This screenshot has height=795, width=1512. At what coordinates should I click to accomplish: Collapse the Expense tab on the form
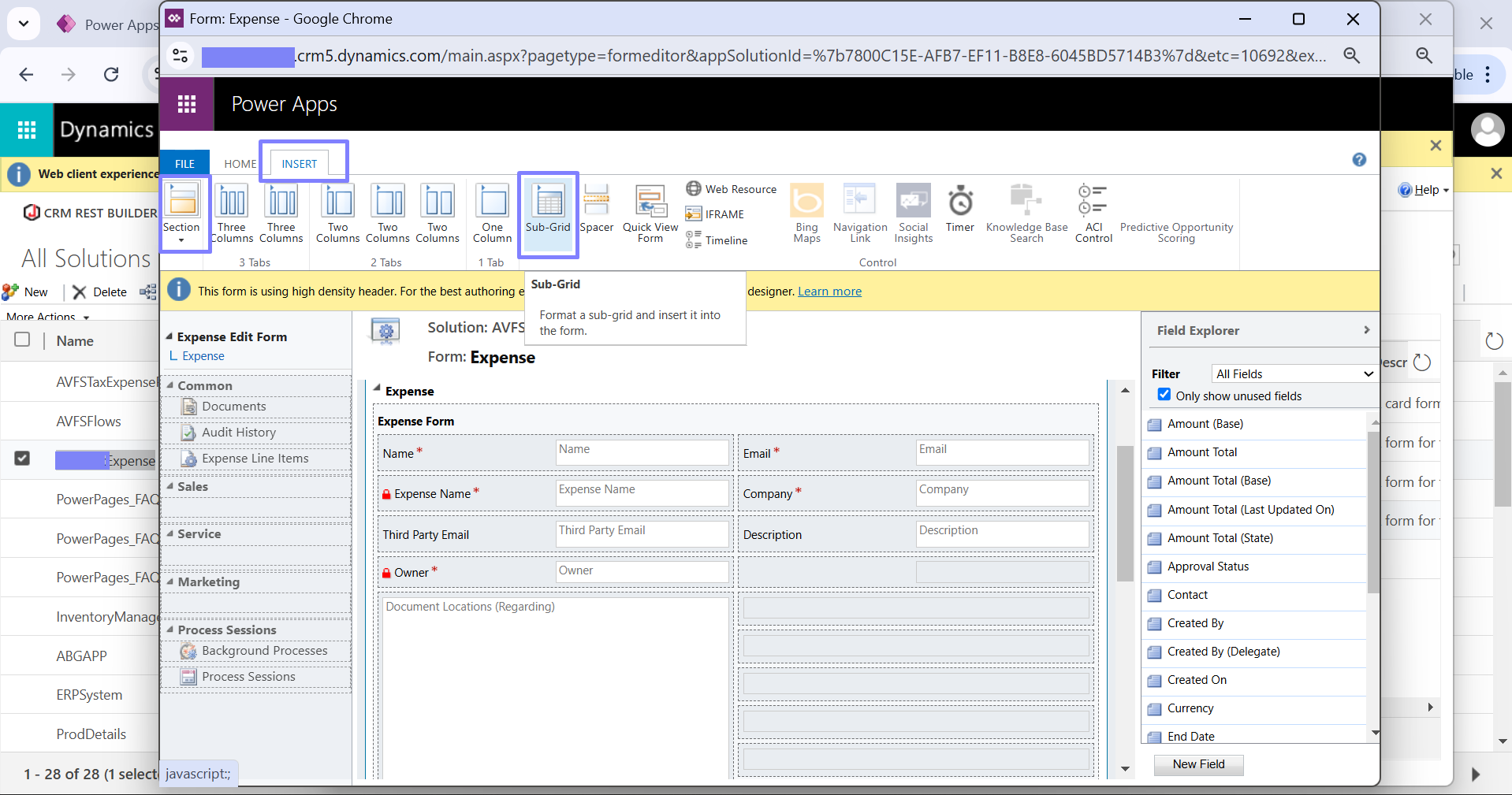pyautogui.click(x=378, y=389)
